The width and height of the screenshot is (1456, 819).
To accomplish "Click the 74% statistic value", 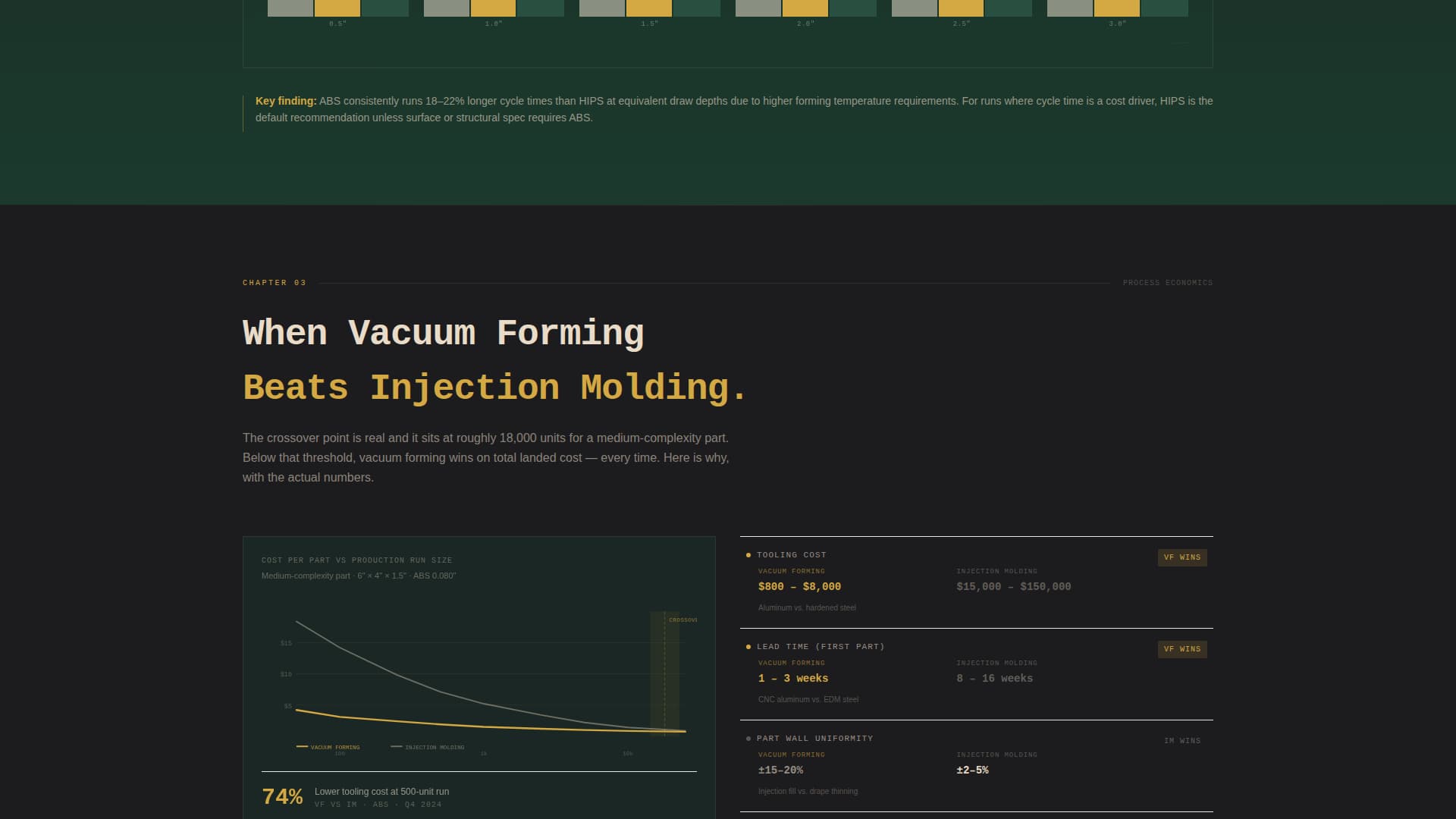I will tap(283, 795).
